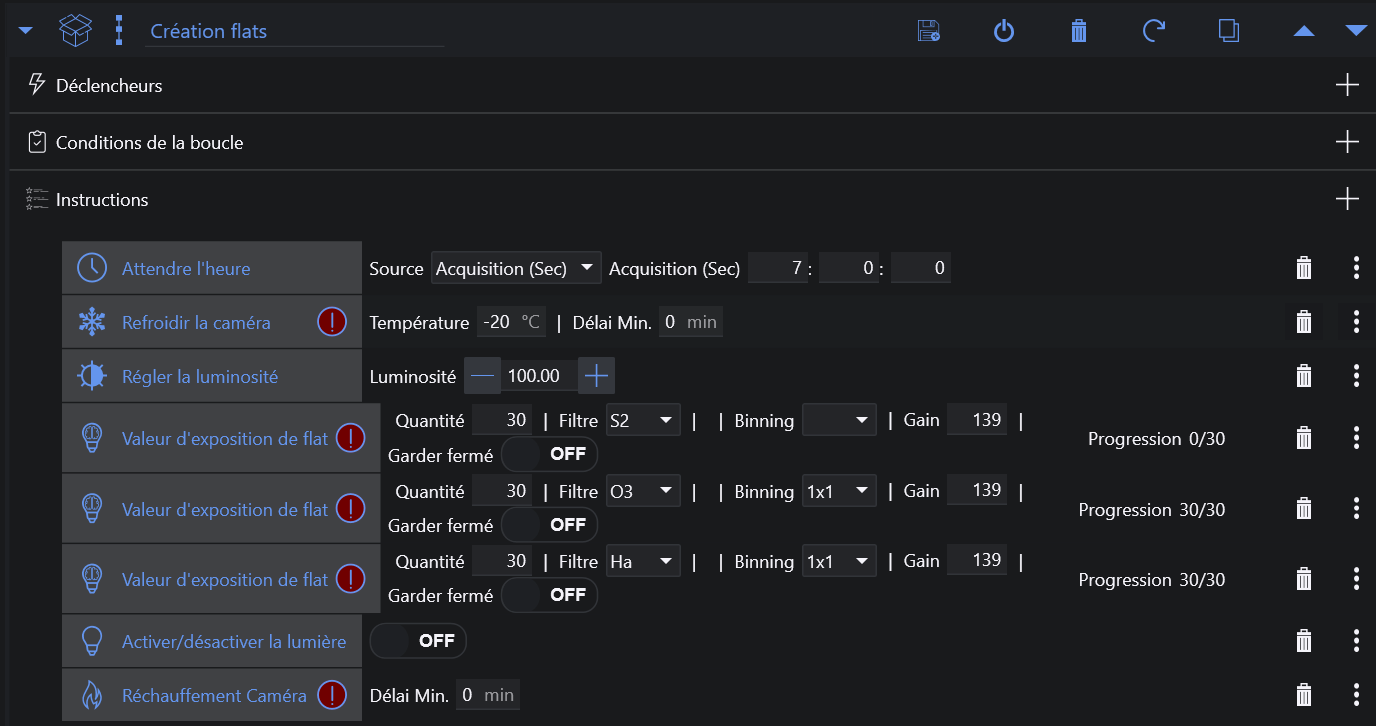Delete the Attendre l'heure instruction

(1304, 268)
